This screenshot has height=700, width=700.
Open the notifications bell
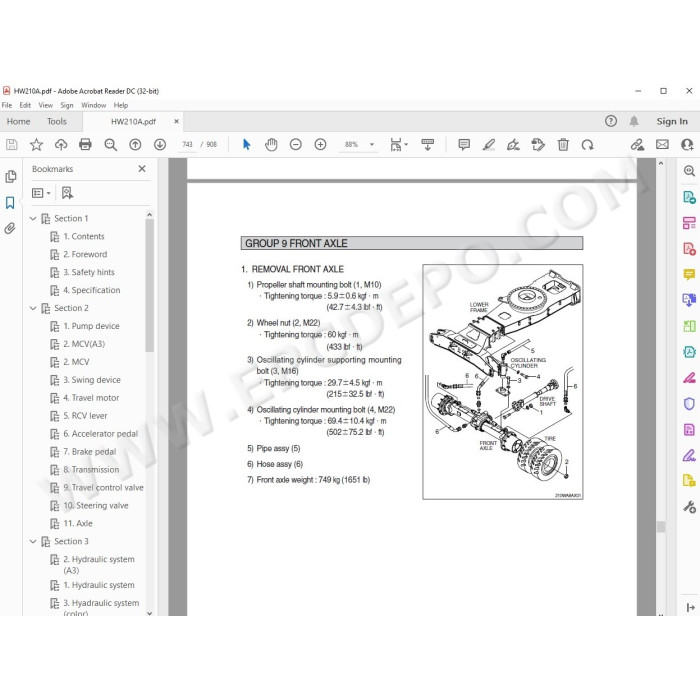click(634, 121)
